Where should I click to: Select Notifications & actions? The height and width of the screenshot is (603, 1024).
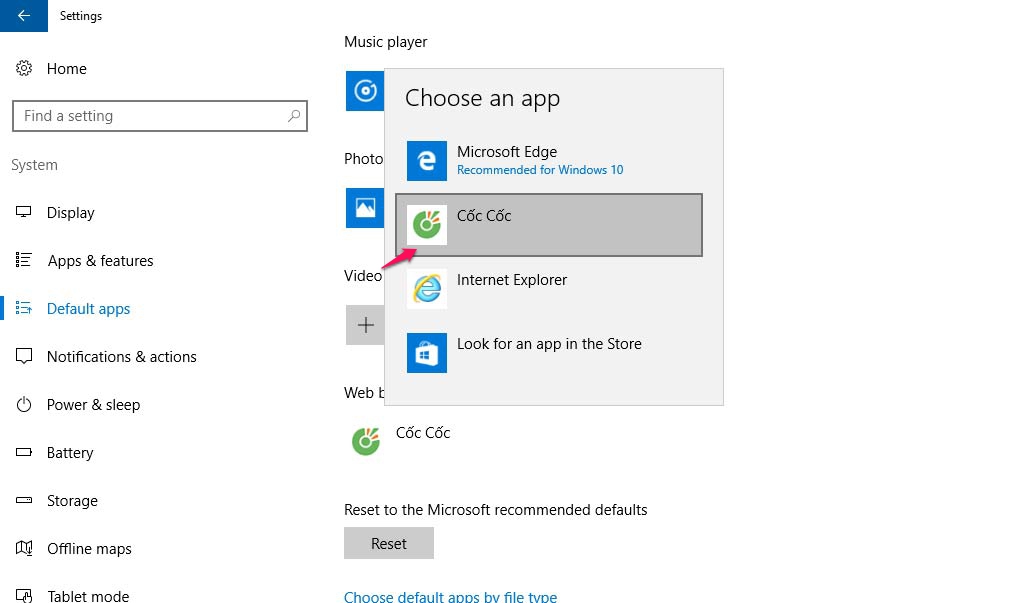pos(121,357)
